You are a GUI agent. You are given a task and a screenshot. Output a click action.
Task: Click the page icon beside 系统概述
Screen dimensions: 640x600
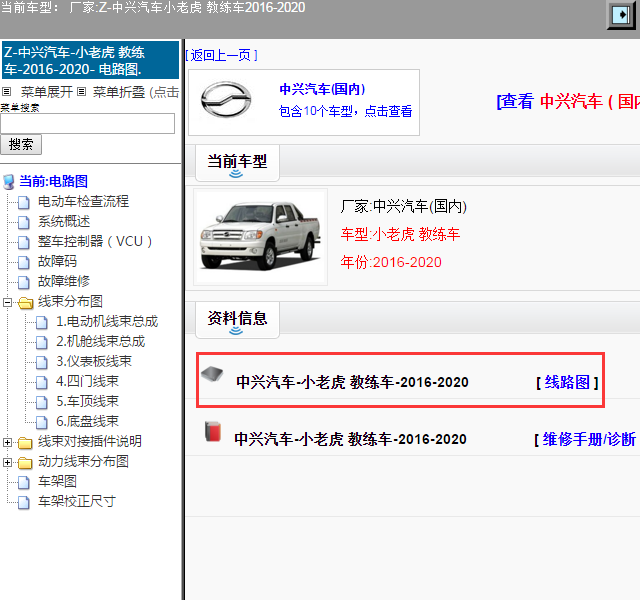24,222
